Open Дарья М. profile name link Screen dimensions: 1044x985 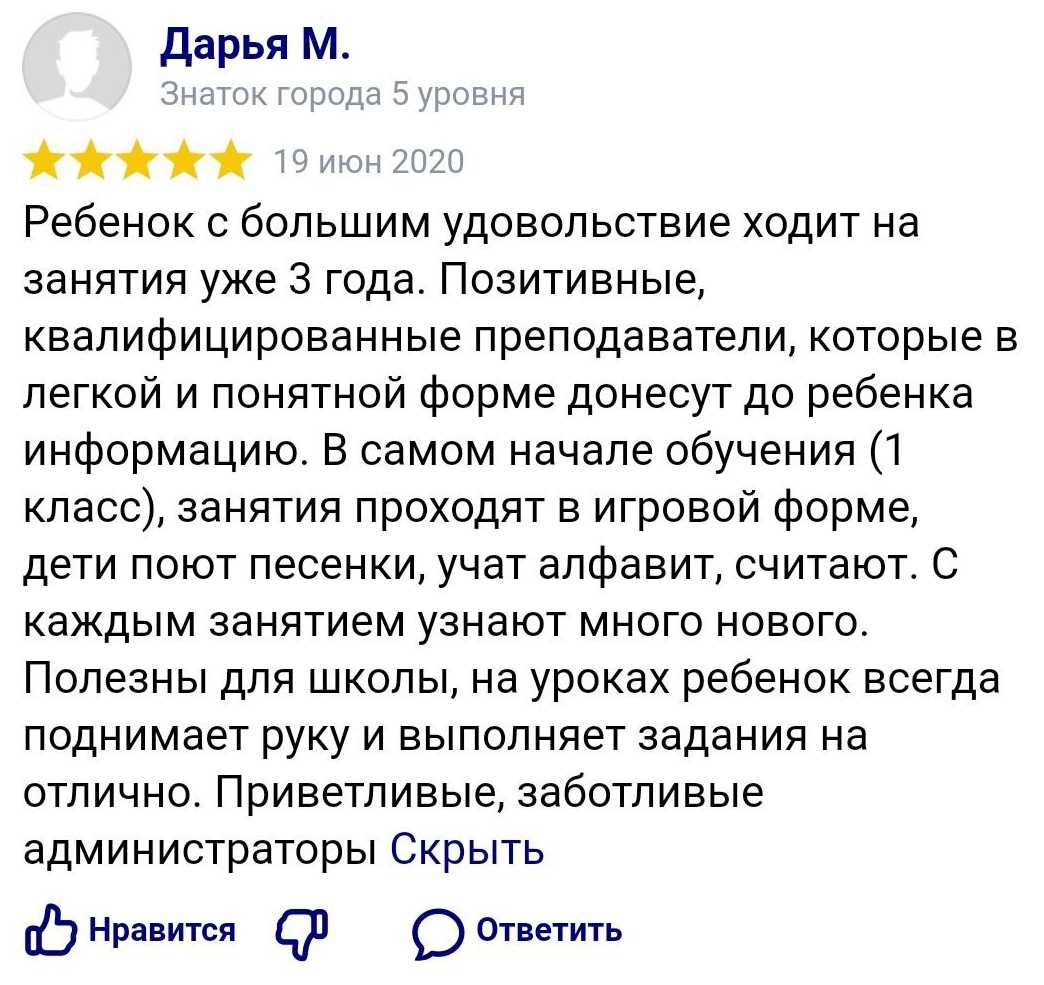(x=254, y=46)
